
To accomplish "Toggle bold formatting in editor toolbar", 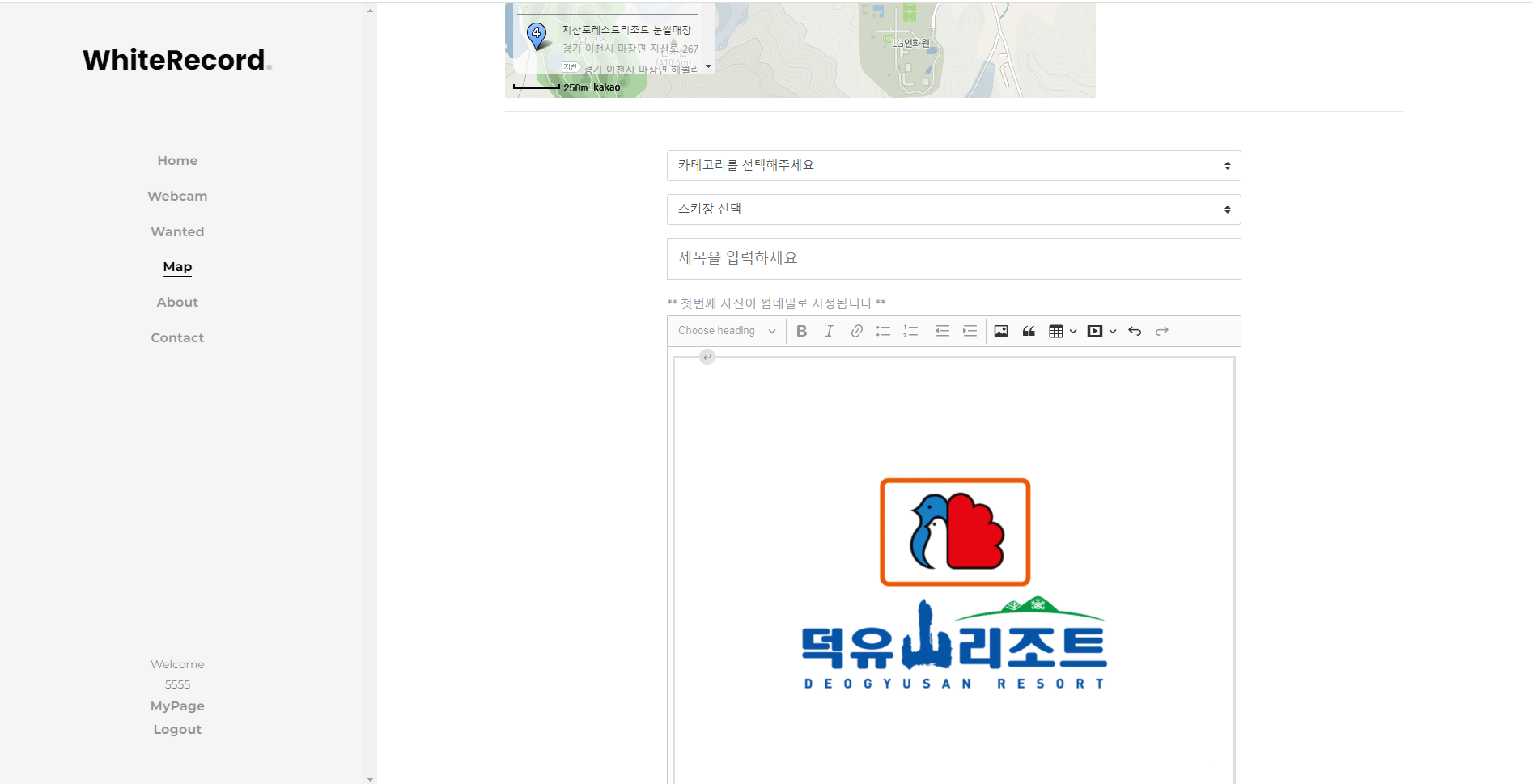I will (x=801, y=331).
